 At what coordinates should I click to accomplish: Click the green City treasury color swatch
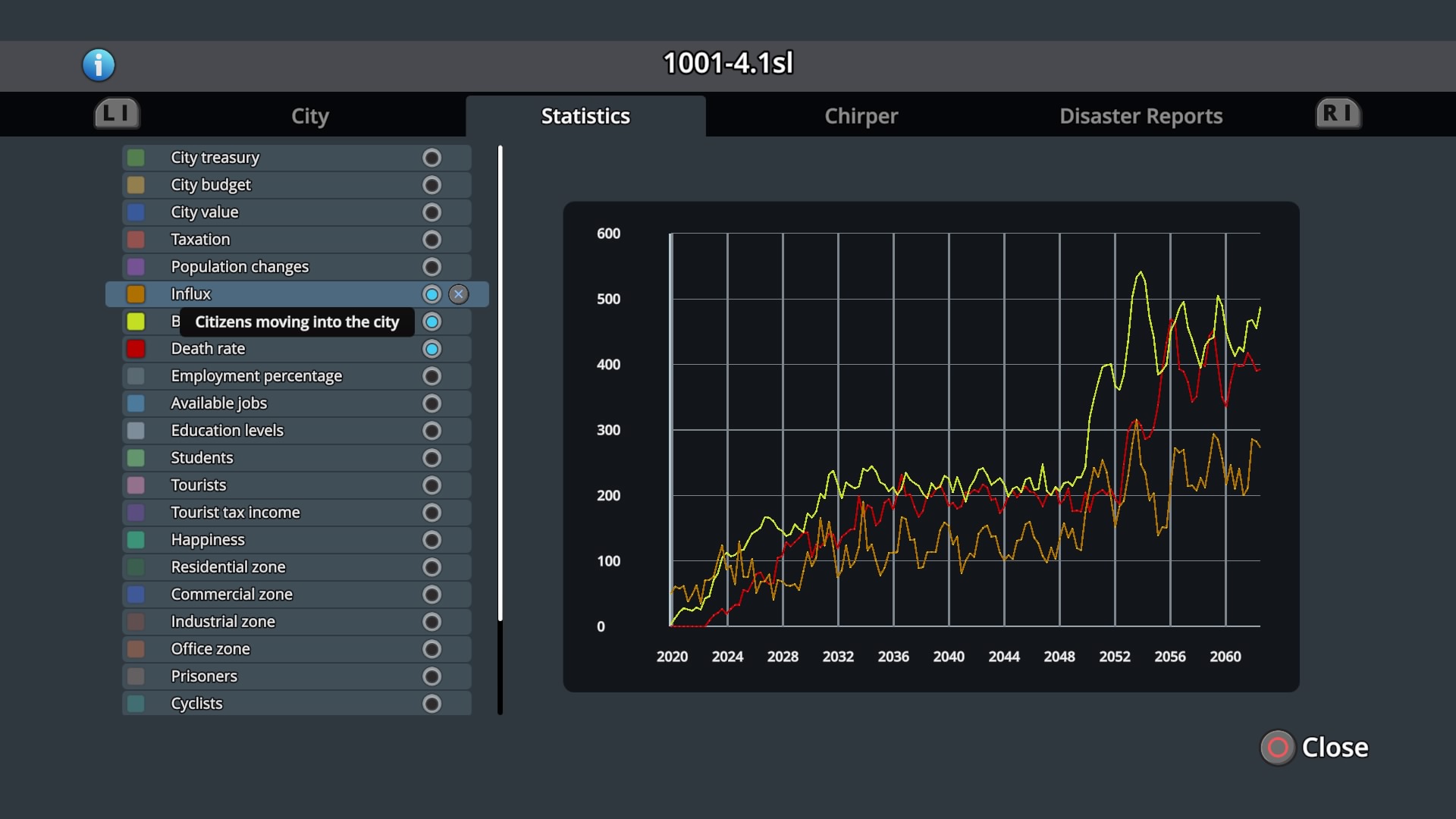click(136, 158)
